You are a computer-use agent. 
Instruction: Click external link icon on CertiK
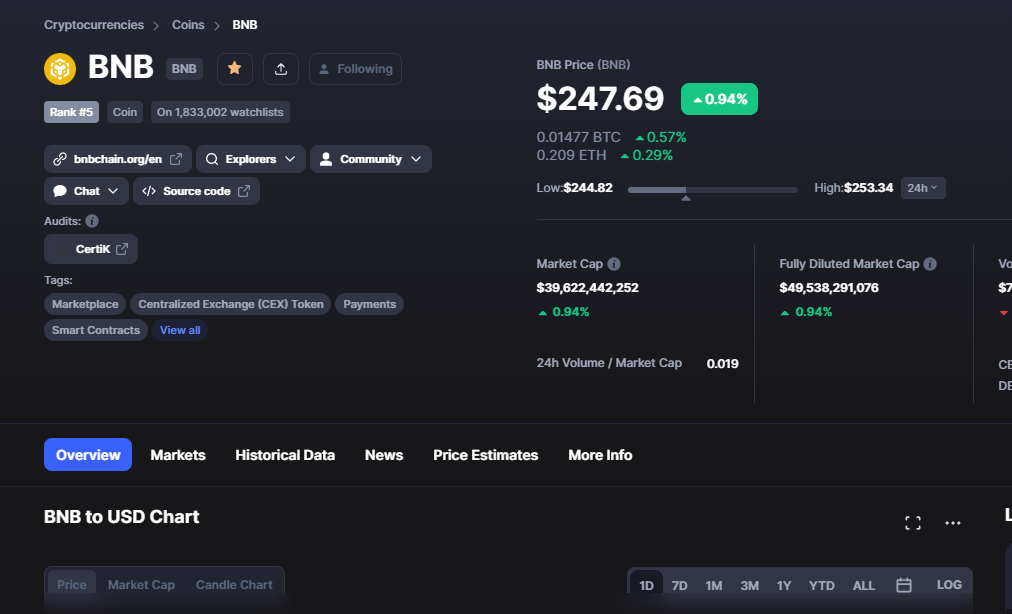point(122,249)
